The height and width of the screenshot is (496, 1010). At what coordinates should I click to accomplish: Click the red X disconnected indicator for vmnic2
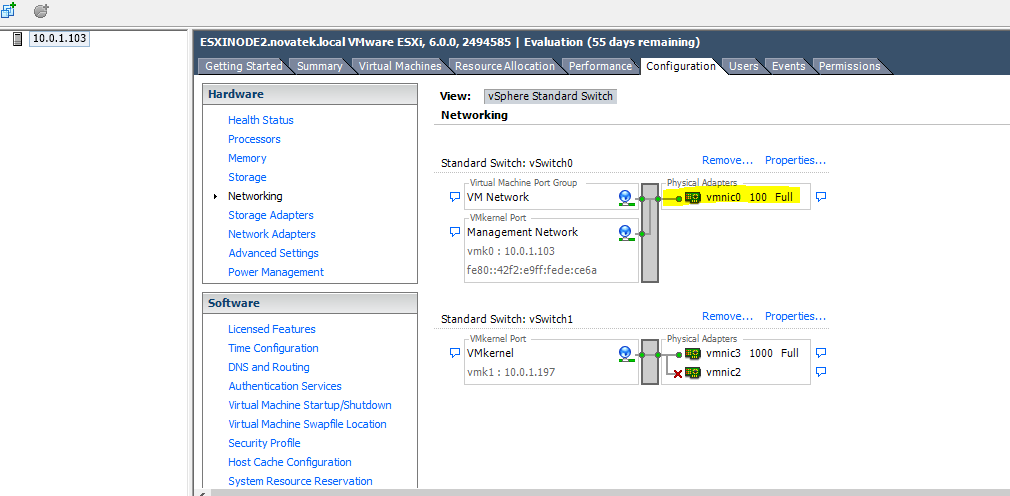click(678, 374)
